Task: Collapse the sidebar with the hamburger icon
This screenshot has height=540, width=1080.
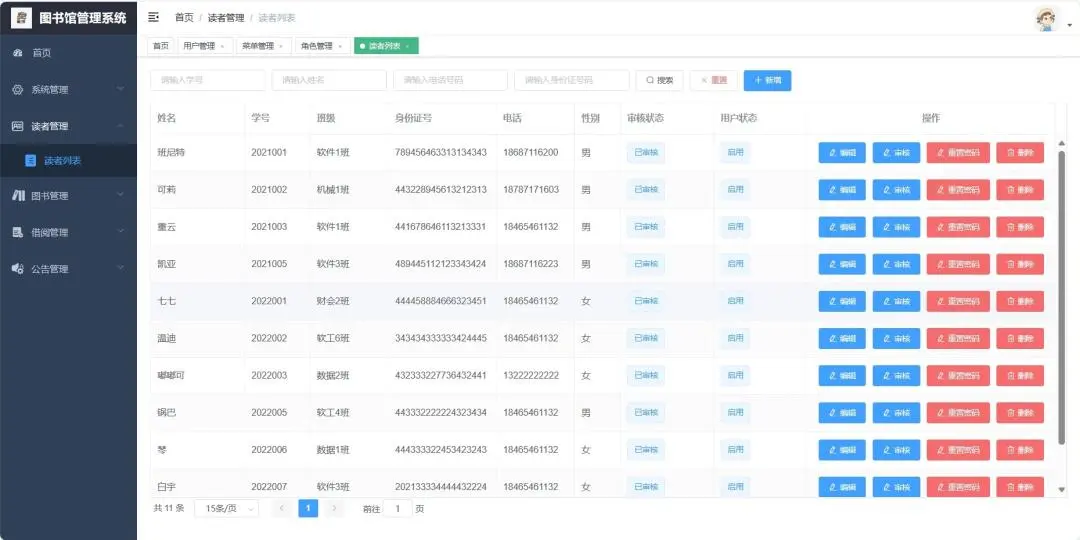Action: (154, 17)
